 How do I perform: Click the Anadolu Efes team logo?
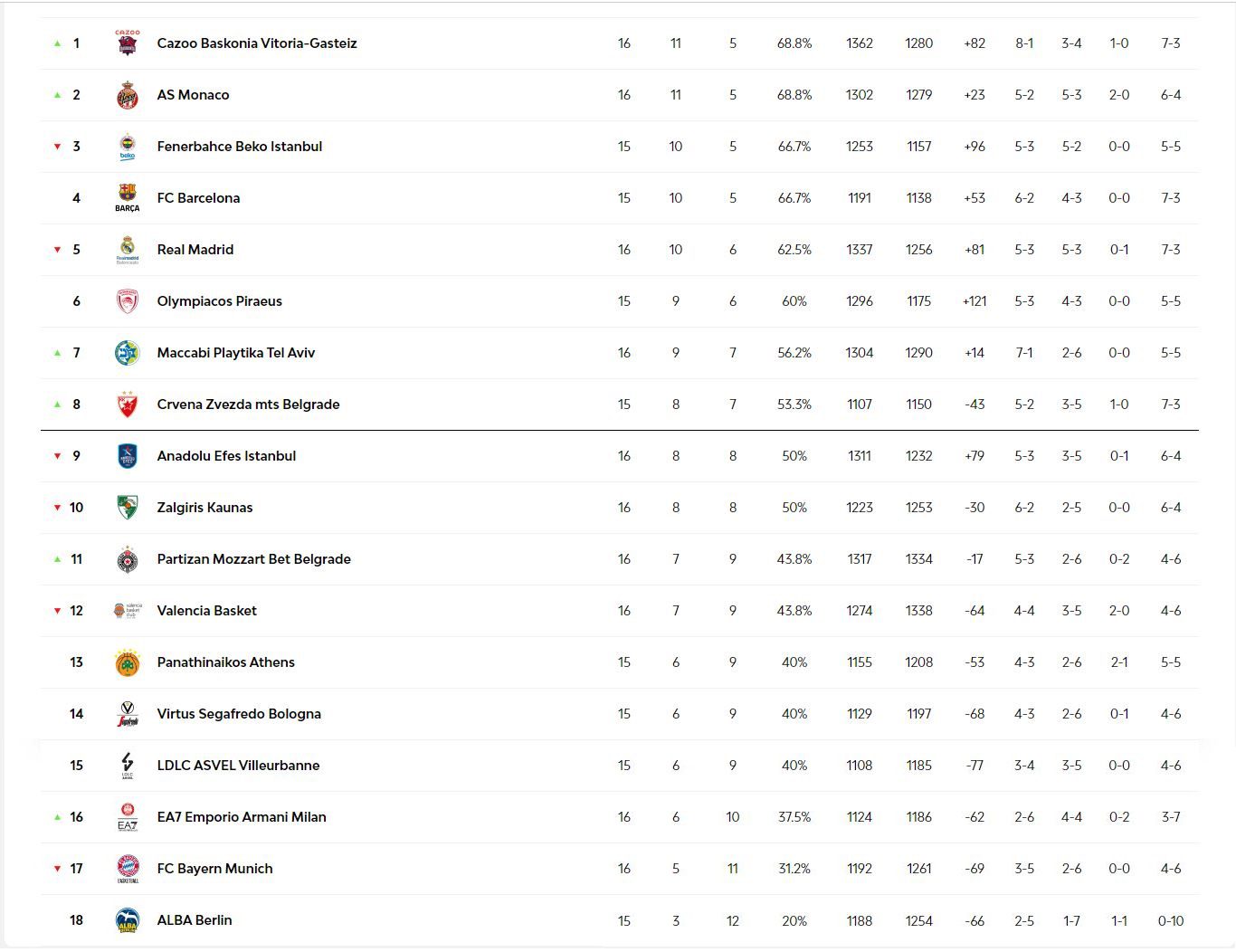coord(128,456)
